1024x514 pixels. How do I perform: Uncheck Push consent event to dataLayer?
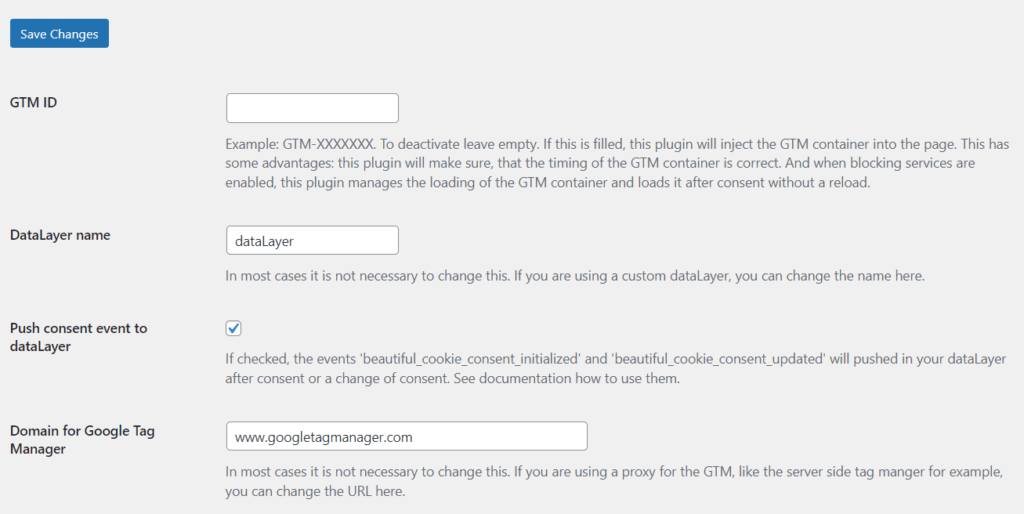click(233, 328)
